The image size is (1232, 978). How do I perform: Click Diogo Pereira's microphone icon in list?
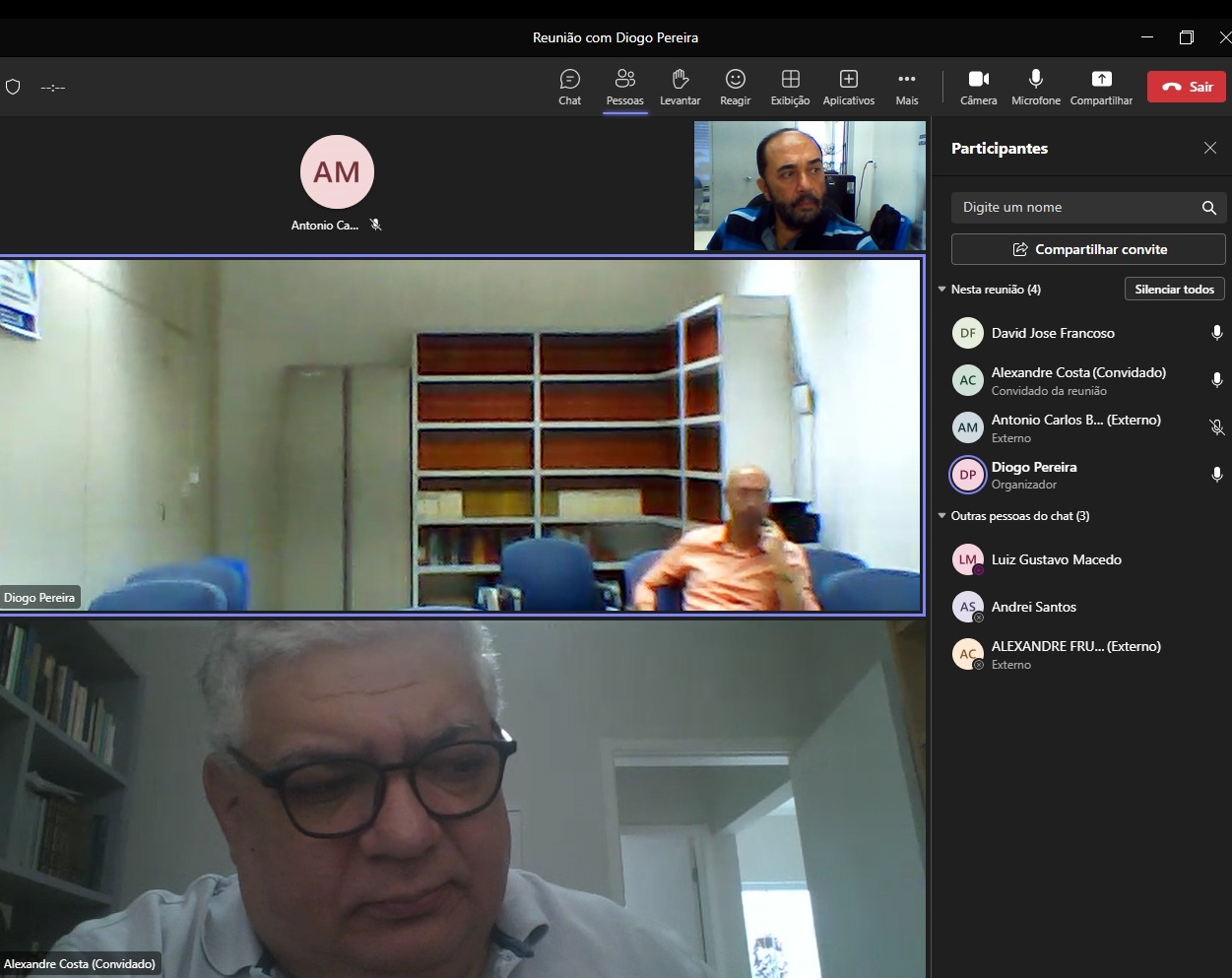(x=1216, y=475)
